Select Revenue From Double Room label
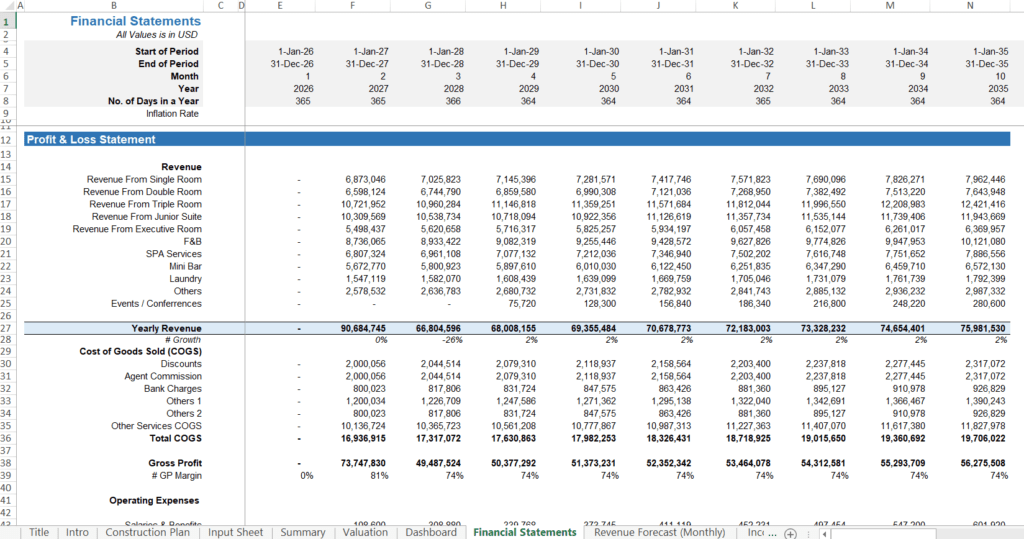 [x=142, y=191]
